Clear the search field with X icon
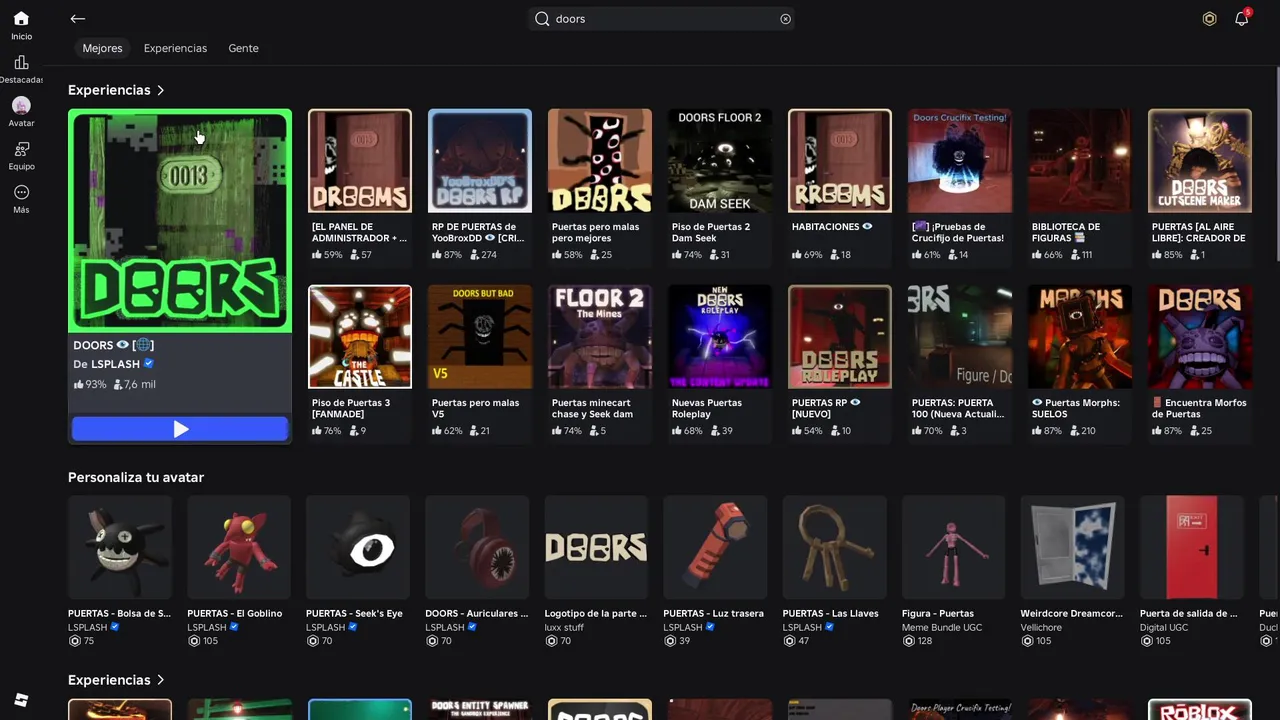 coord(785,19)
